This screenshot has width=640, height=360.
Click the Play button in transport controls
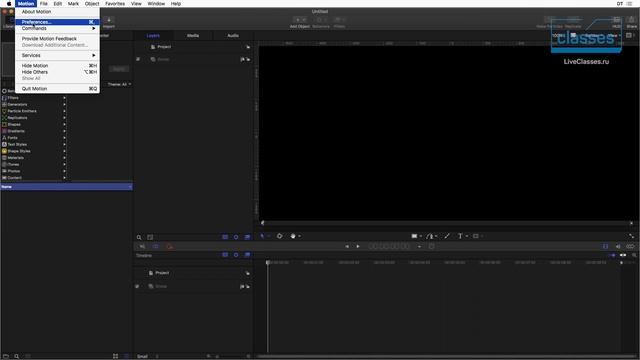tap(358, 247)
